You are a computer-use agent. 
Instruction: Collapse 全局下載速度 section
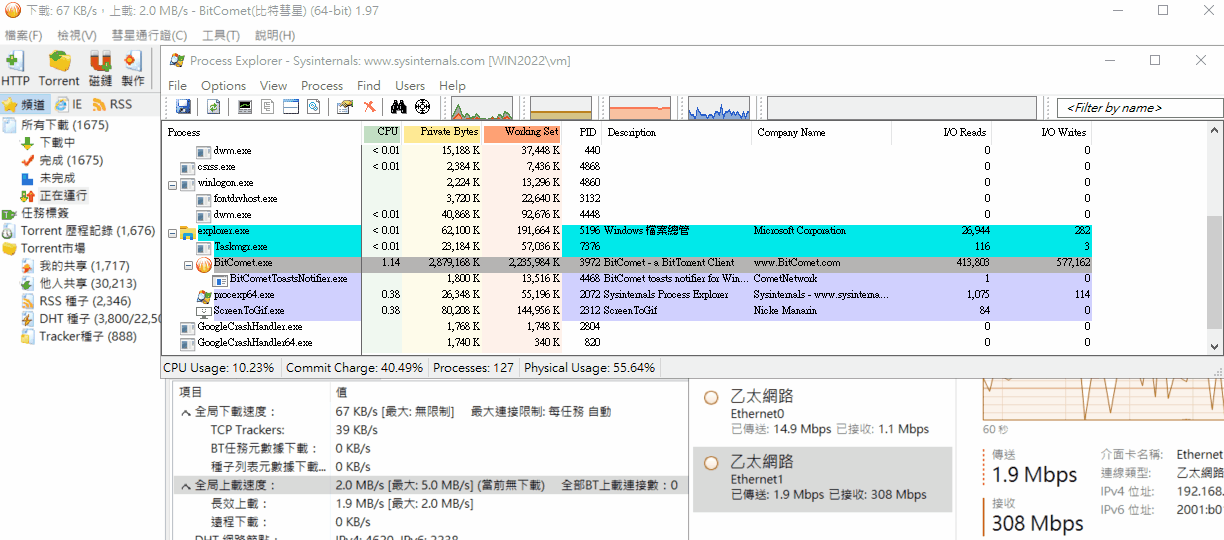185,412
